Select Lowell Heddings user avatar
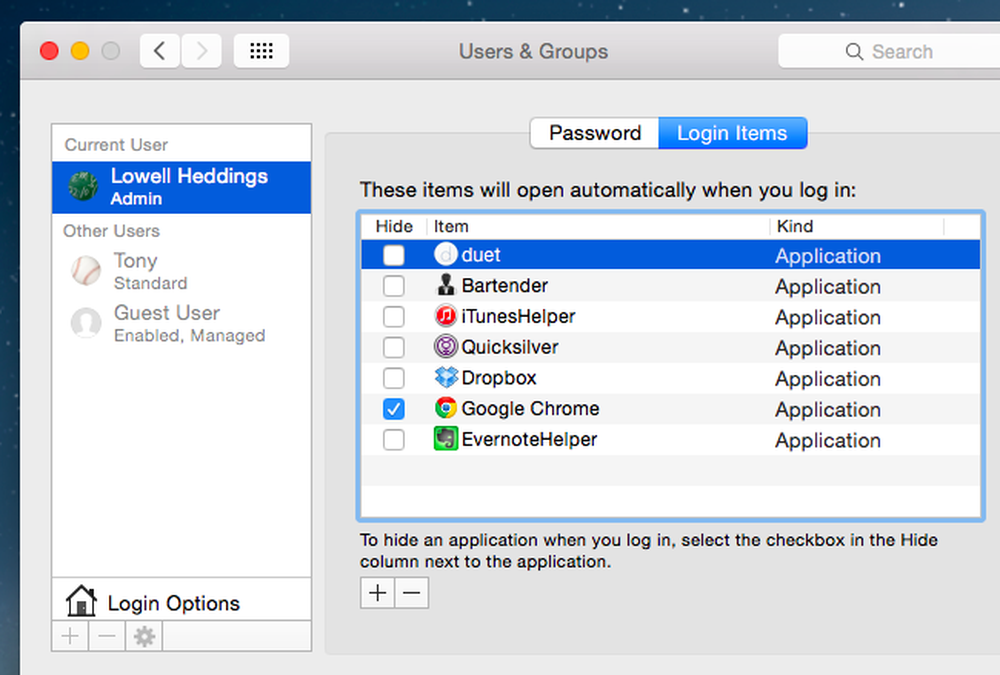 (x=84, y=186)
